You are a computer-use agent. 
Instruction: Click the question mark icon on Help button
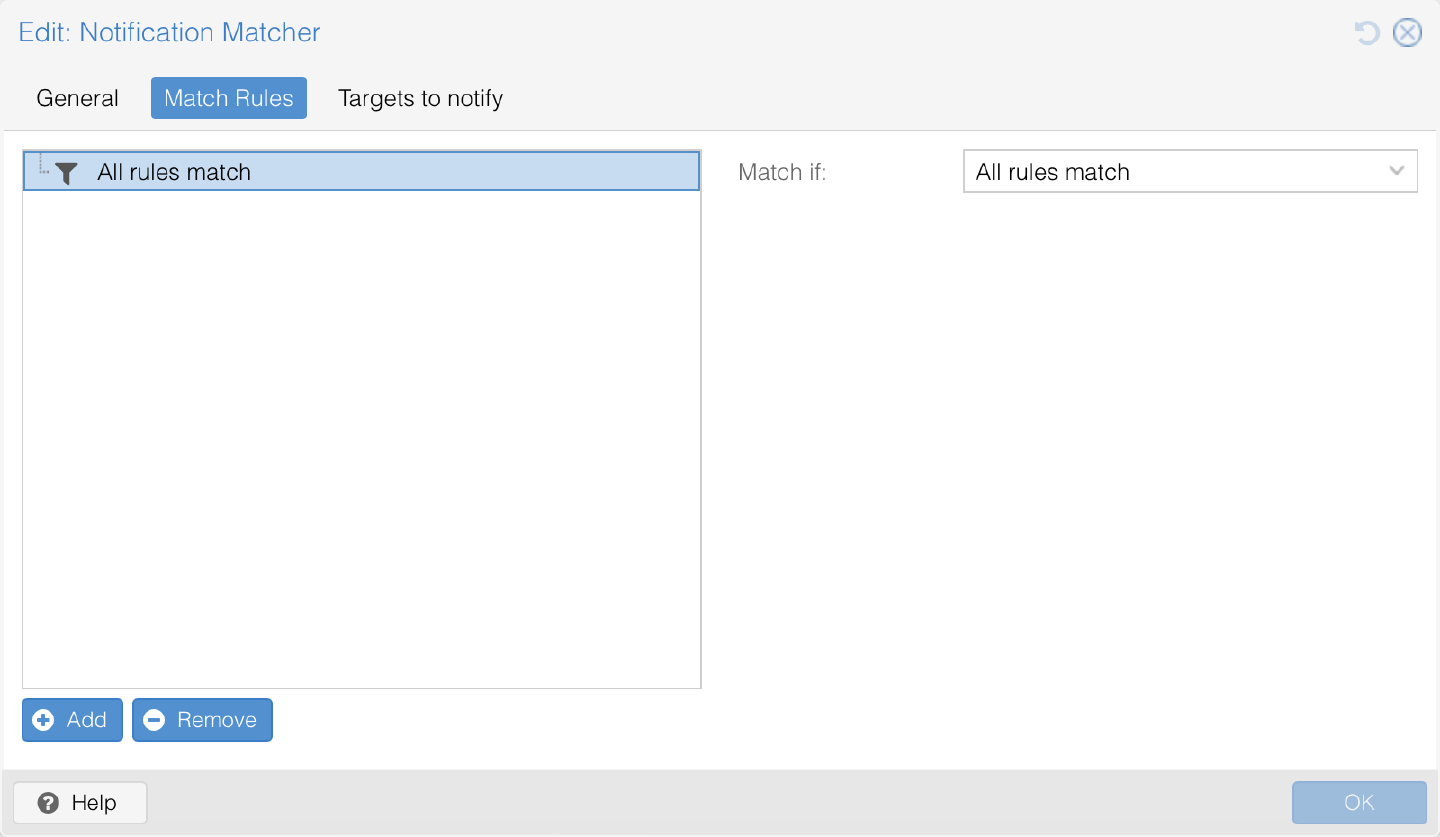(48, 802)
